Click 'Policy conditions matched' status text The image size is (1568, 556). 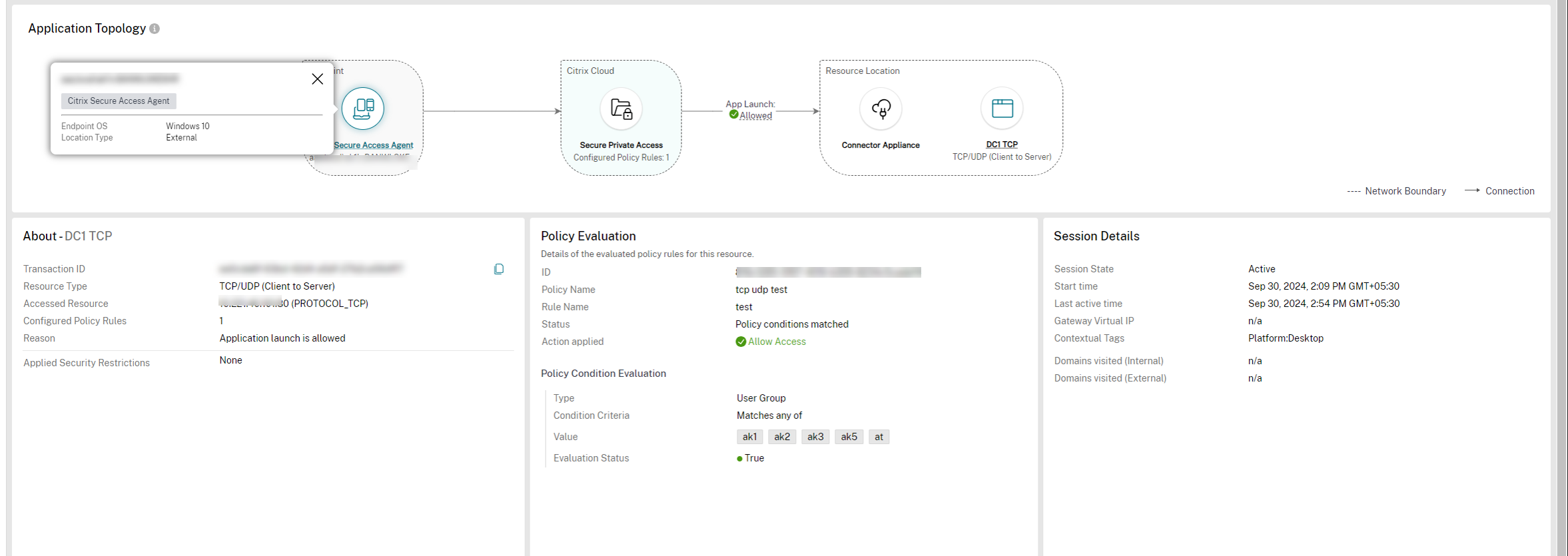tap(792, 324)
